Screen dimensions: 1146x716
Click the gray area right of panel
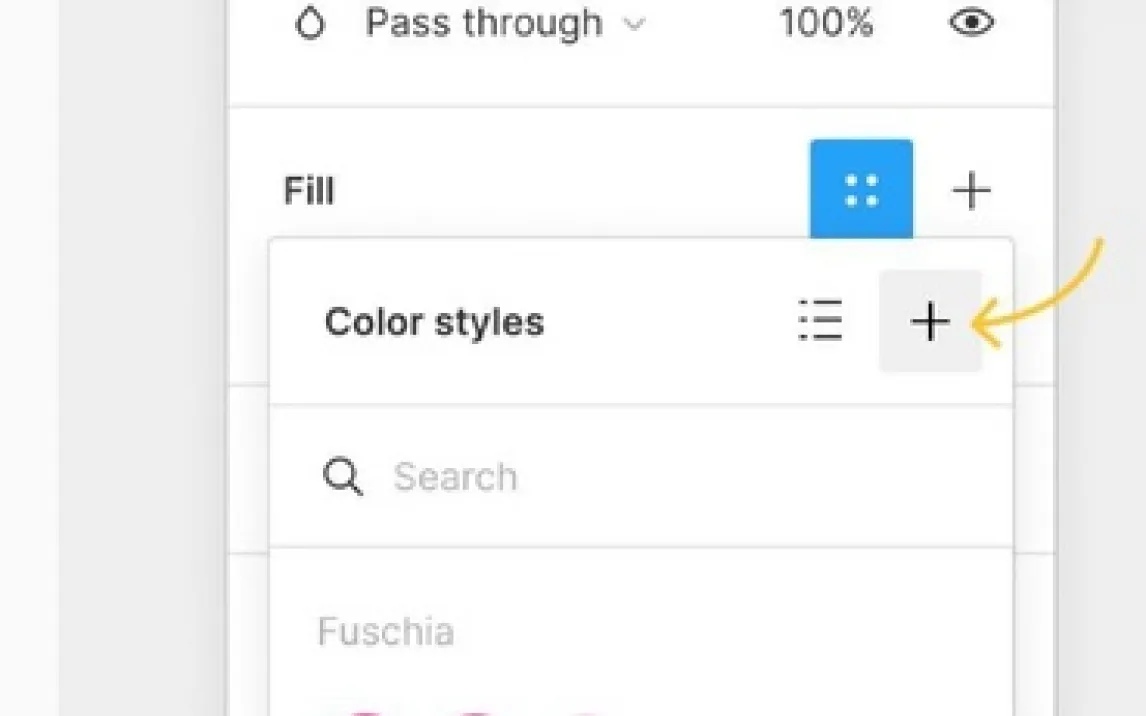1100,500
